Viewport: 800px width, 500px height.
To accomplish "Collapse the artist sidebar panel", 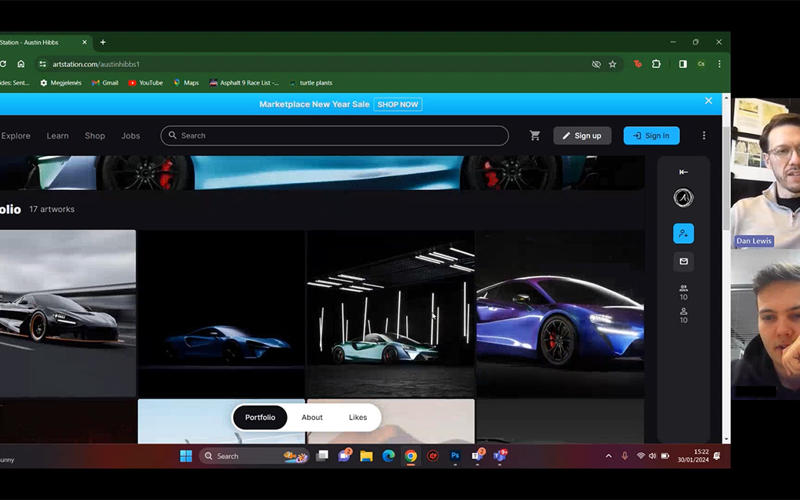I will pyautogui.click(x=683, y=172).
